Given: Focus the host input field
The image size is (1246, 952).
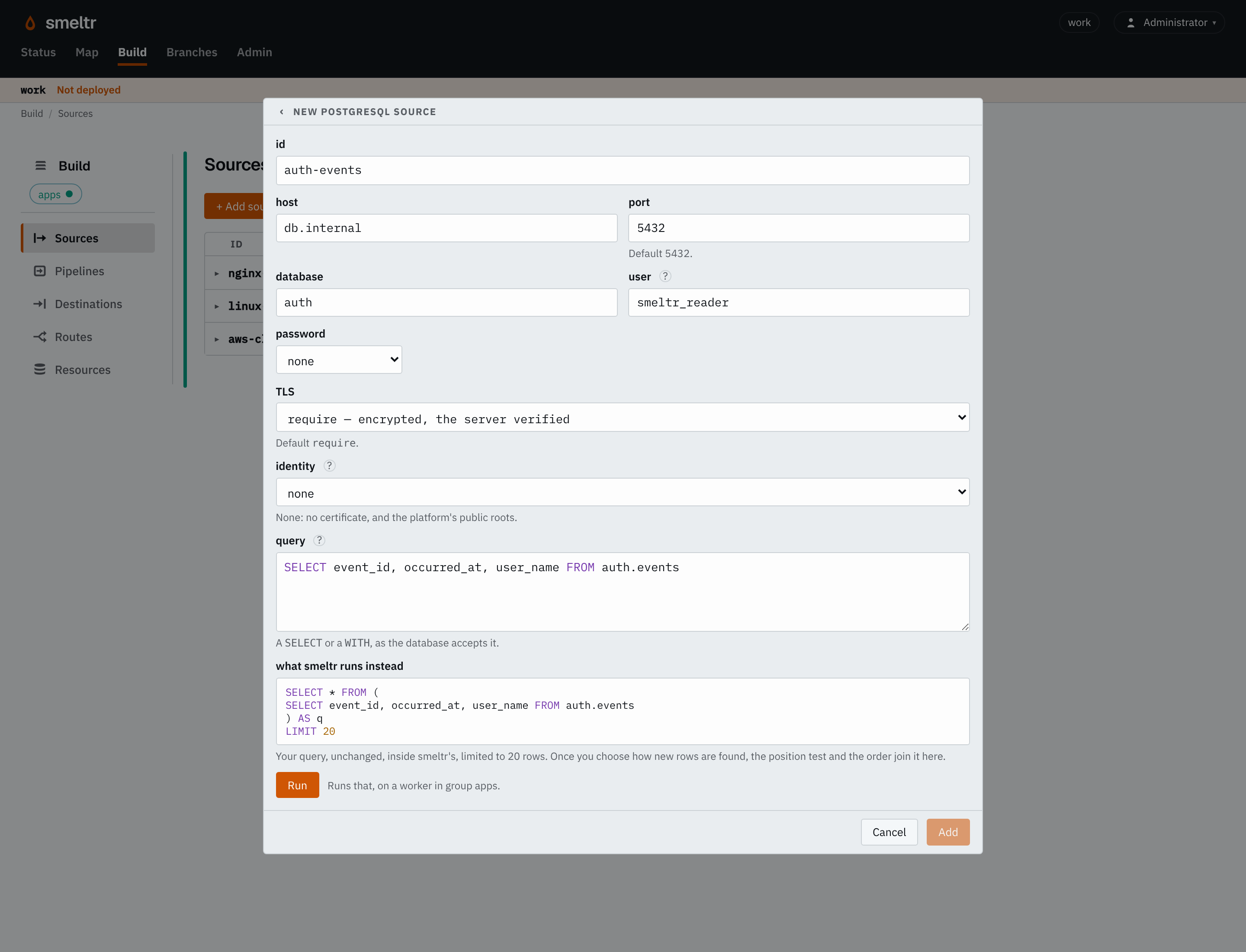Looking at the screenshot, I should 446,228.
